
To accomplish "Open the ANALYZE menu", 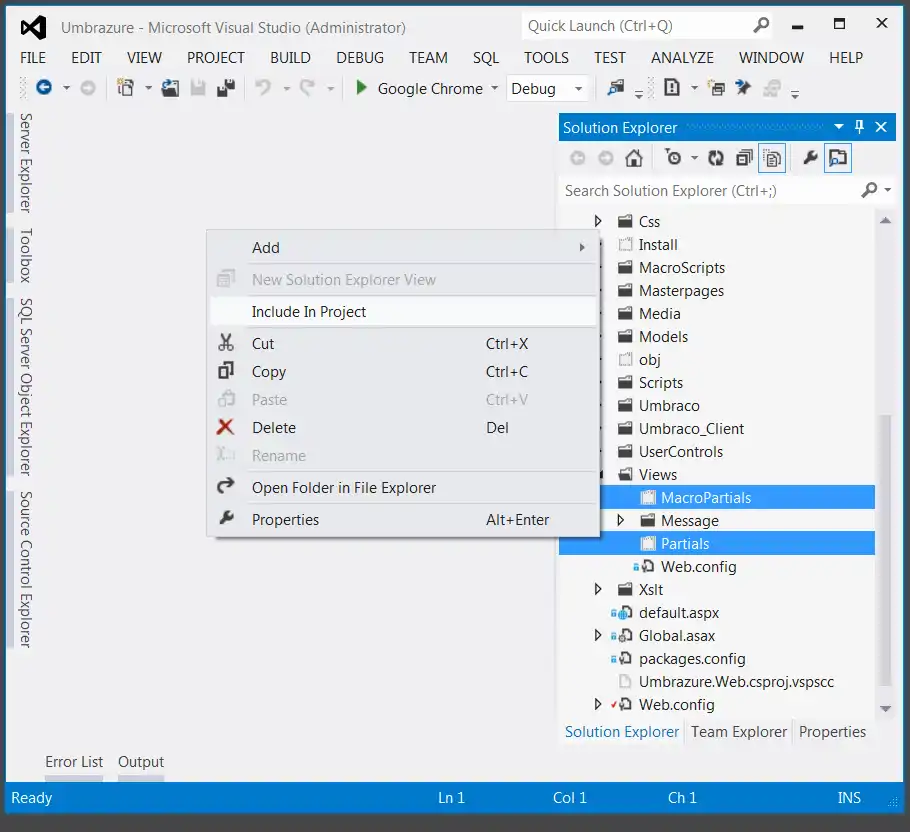I will coord(682,57).
